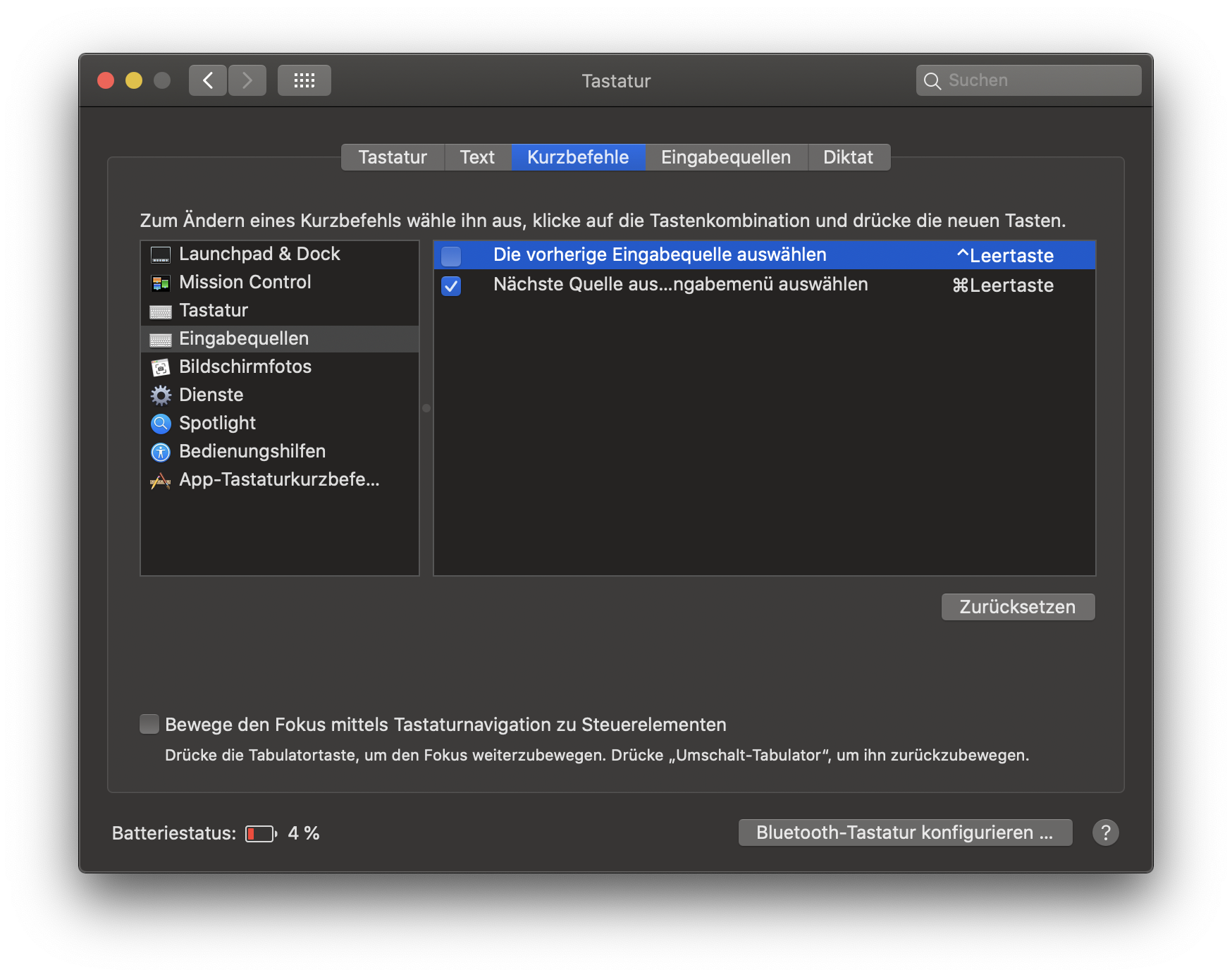Select the 'Die vorherige Eingabequelle auswählen' row
This screenshot has height=977, width=1232.
765,254
